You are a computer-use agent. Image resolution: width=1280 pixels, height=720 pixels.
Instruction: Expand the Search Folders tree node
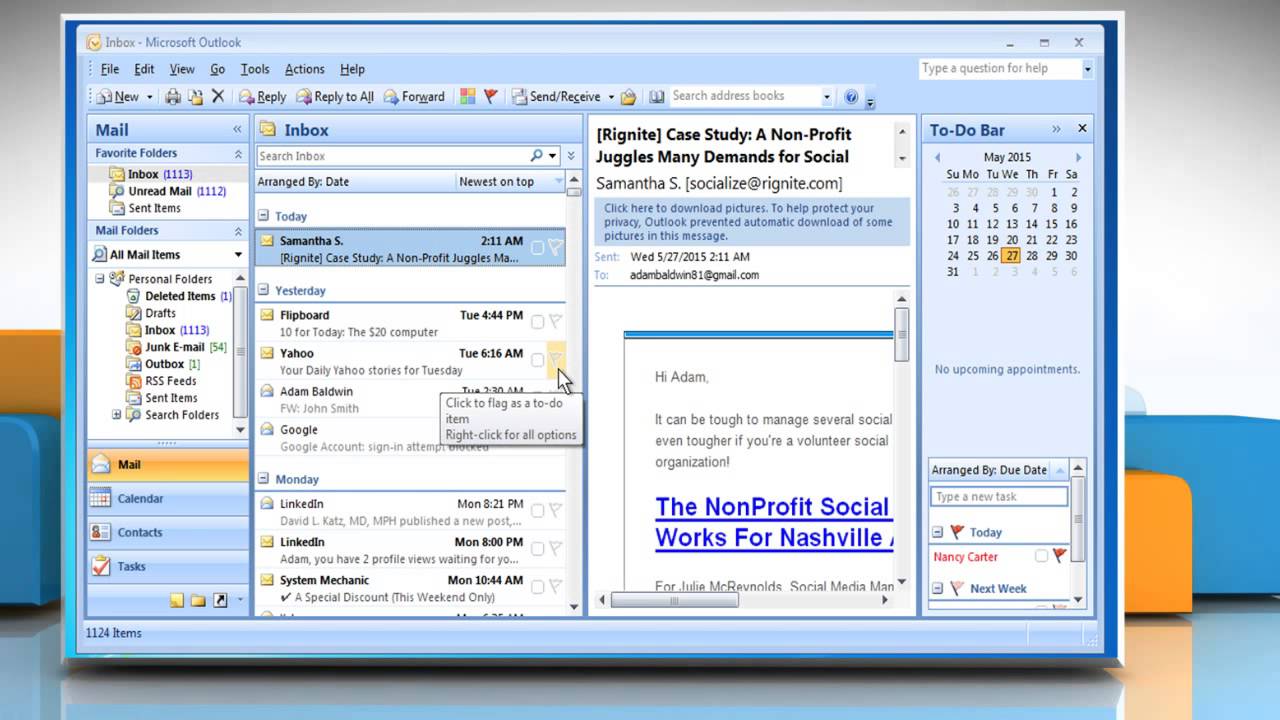pos(116,415)
